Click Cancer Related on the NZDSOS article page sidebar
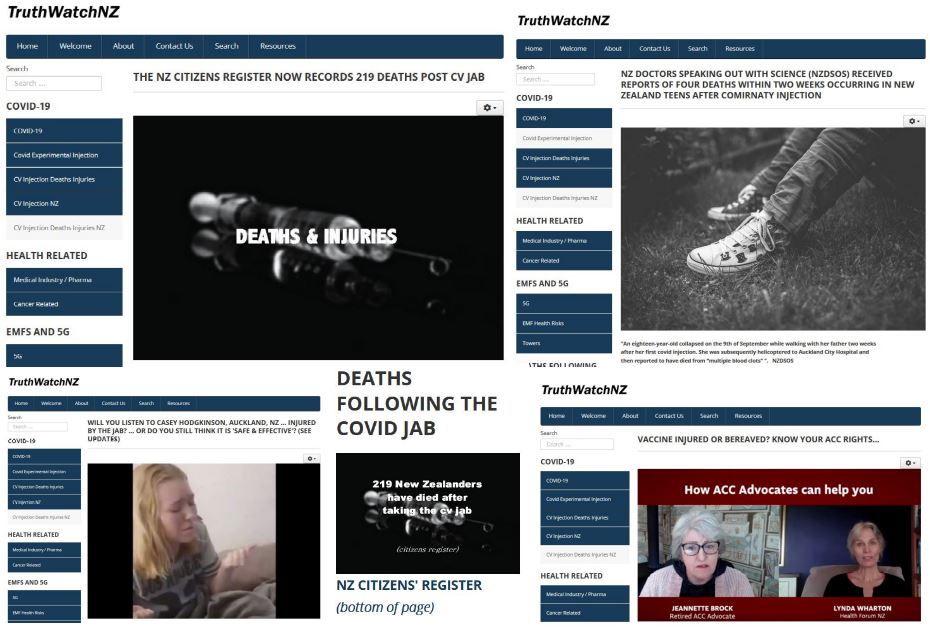The width and height of the screenshot is (930, 630). pyautogui.click(x=564, y=260)
